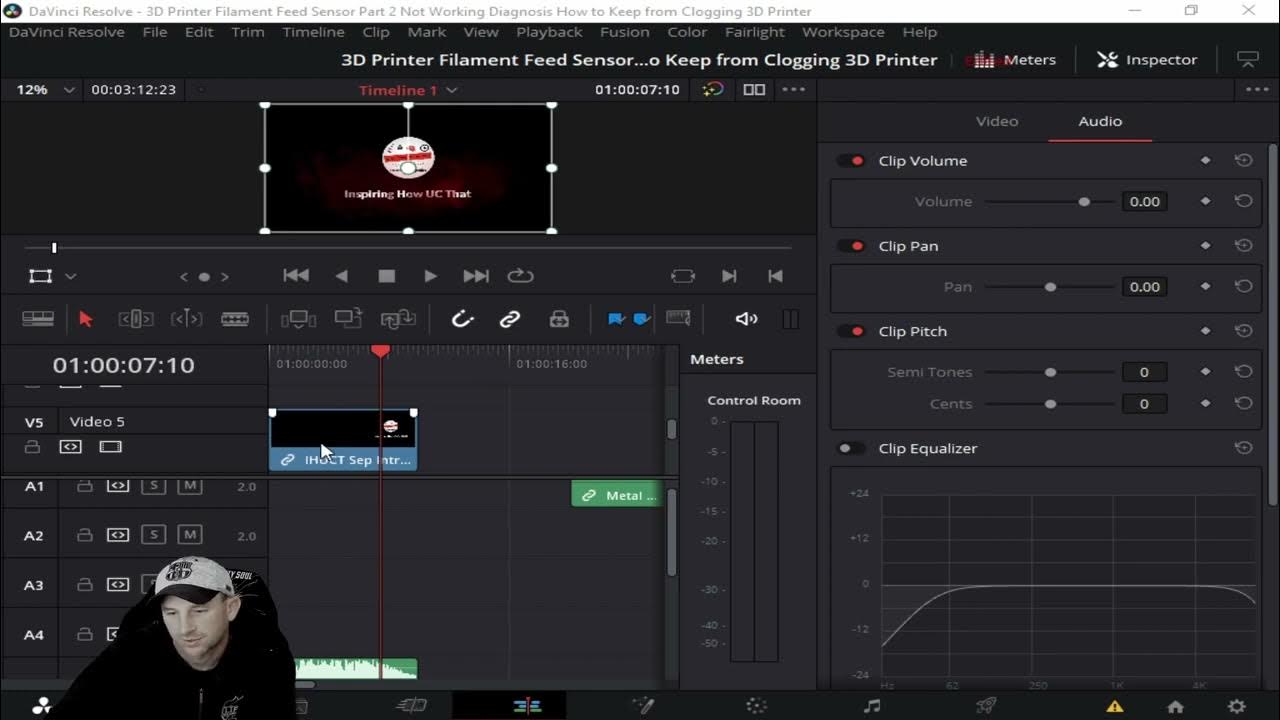Mute audio track A2
The width and height of the screenshot is (1280, 720).
[x=190, y=535]
